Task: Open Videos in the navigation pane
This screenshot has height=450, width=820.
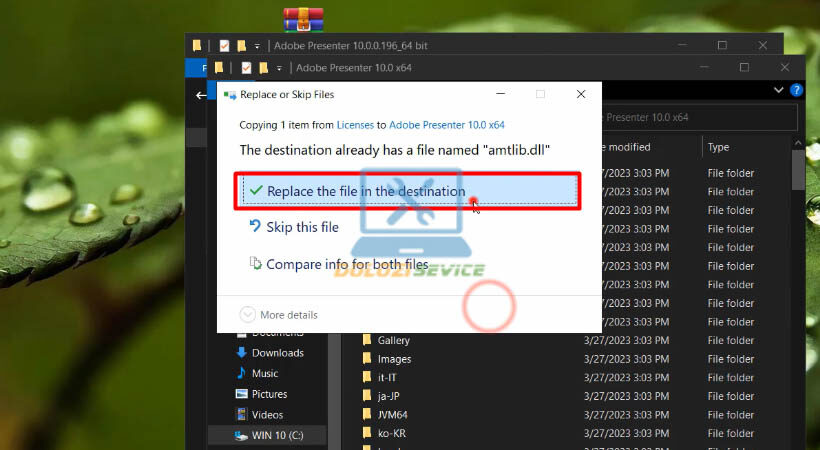Action: [x=267, y=415]
